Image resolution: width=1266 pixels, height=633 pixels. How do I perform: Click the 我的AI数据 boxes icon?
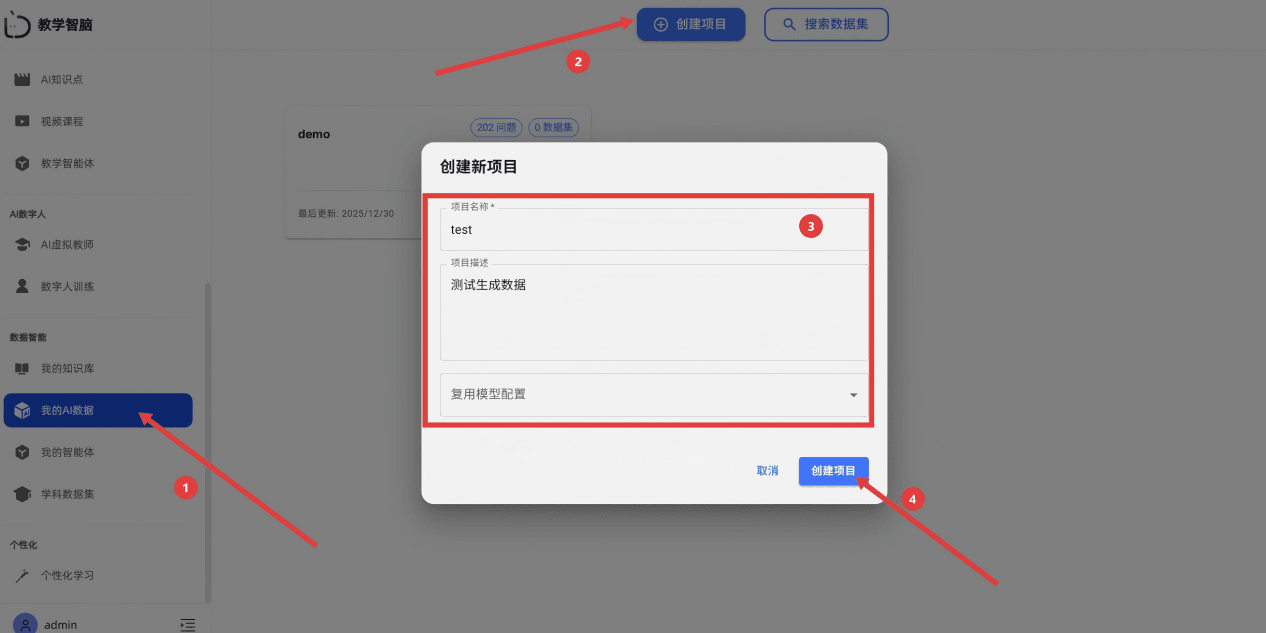click(x=22, y=411)
